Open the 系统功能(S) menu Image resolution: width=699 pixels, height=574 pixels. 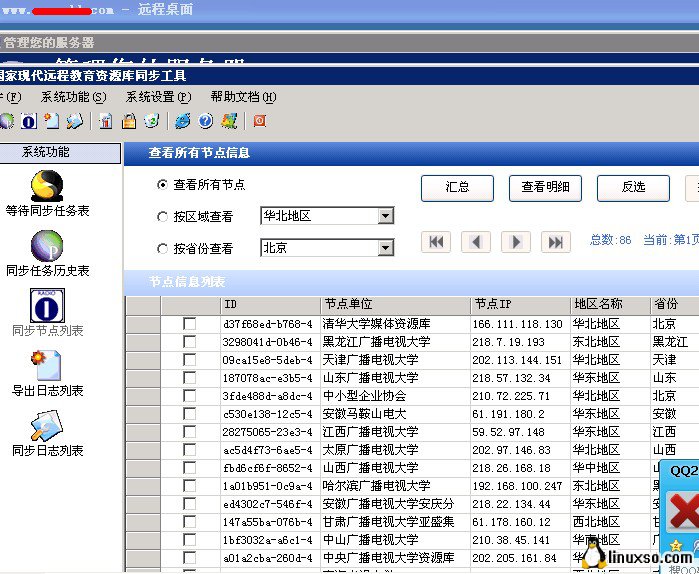coord(73,97)
